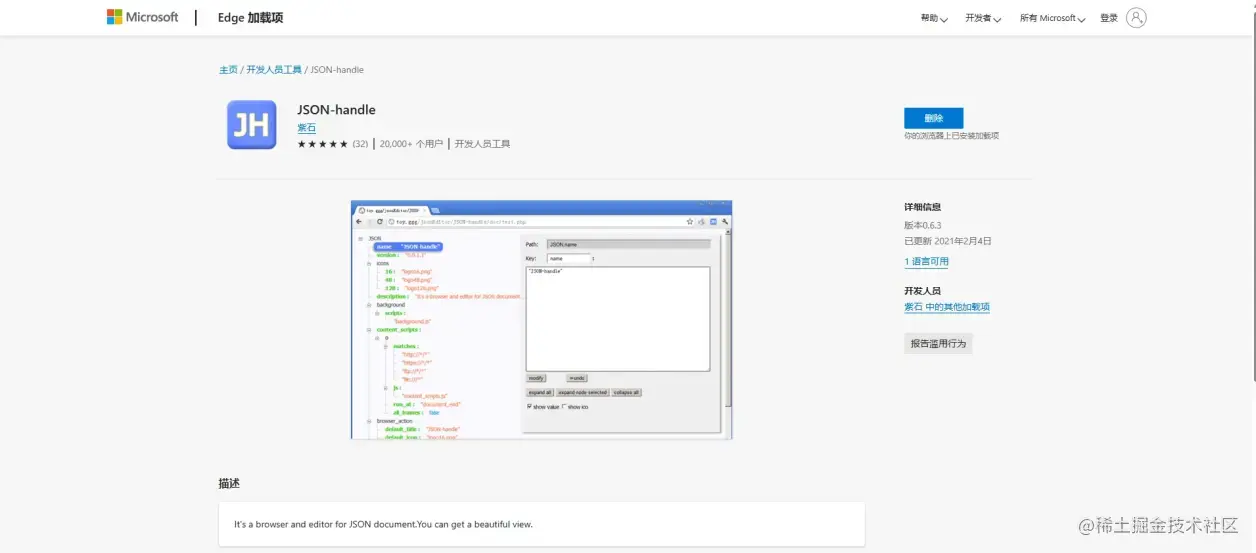The image size is (1256, 553).
Task: Click the Microsoft logo
Action: [x=142, y=17]
